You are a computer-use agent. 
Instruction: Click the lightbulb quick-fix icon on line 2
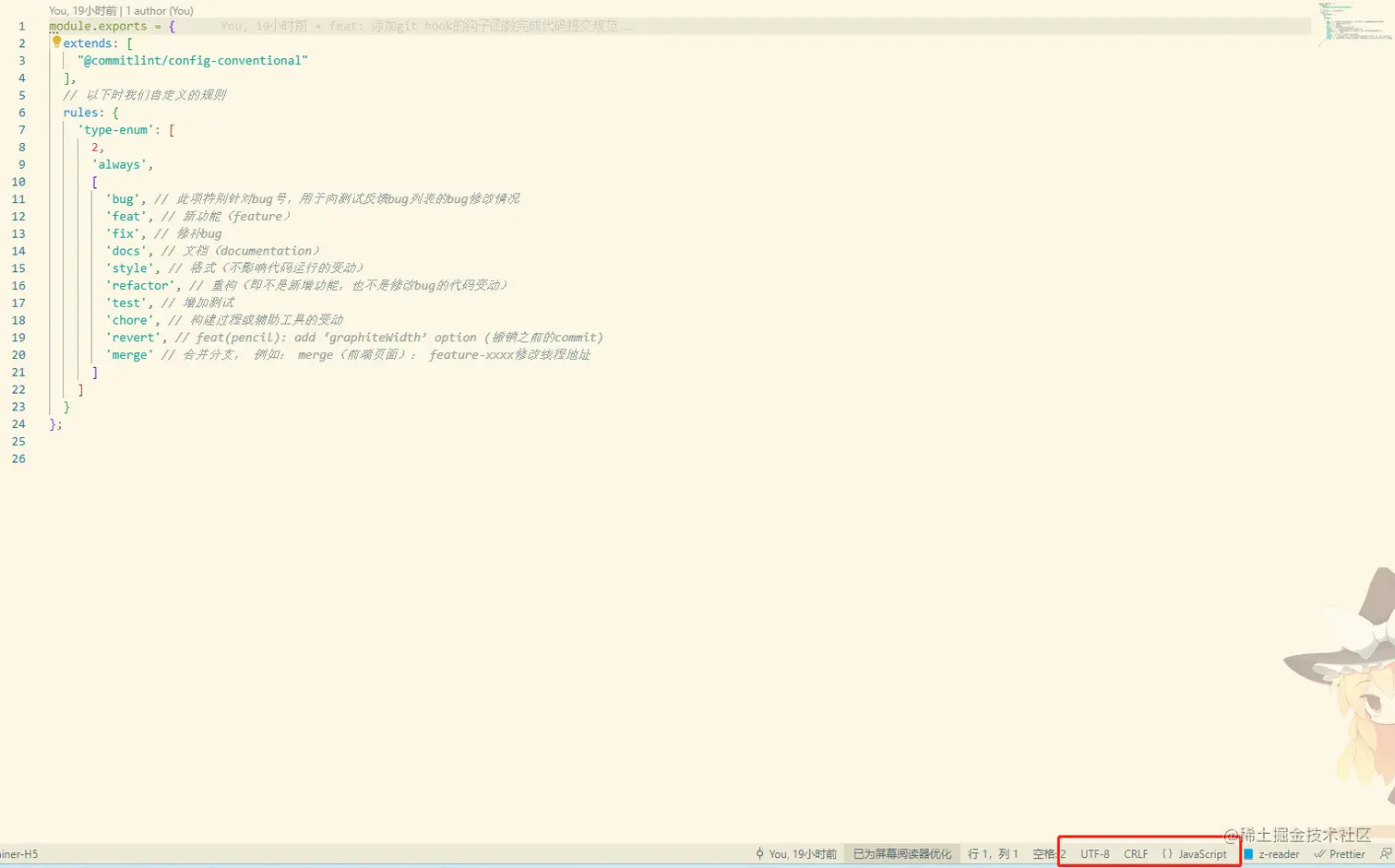coord(56,42)
